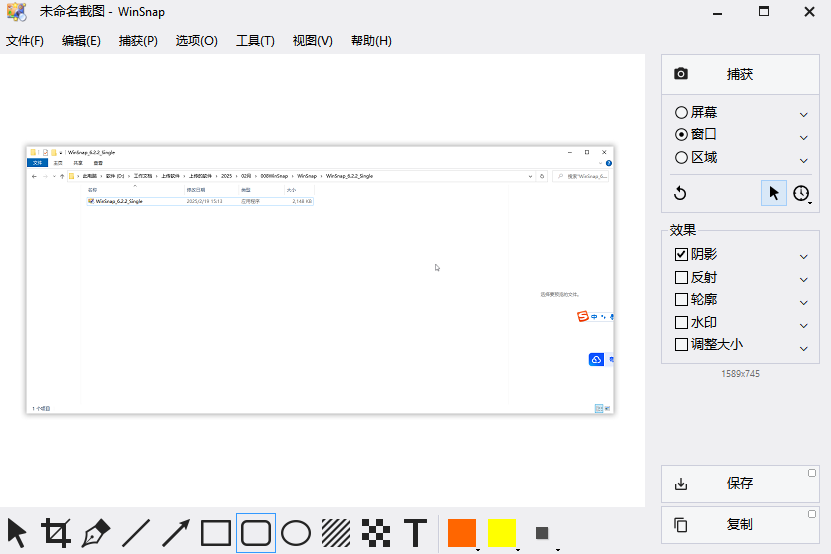Select the Line tool
This screenshot has height=554, width=831.
tap(136, 533)
